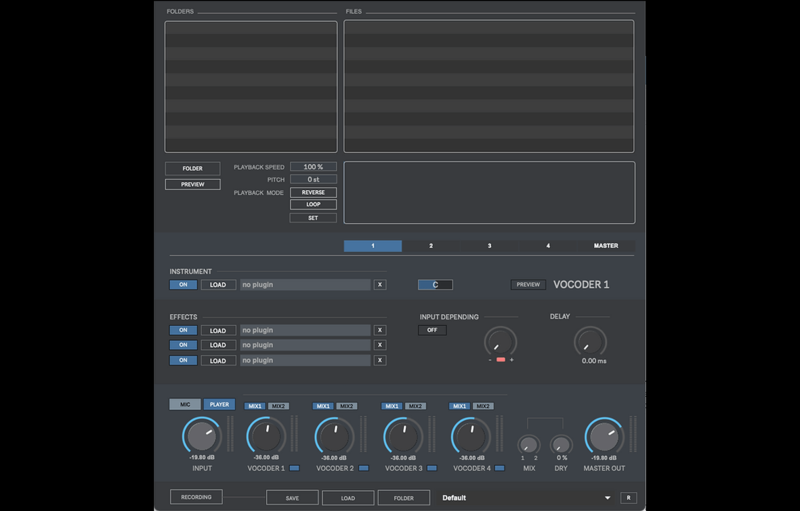Click the small blue indicator beside Vocoder 1
800x511 pixels.
pyautogui.click(x=294, y=468)
